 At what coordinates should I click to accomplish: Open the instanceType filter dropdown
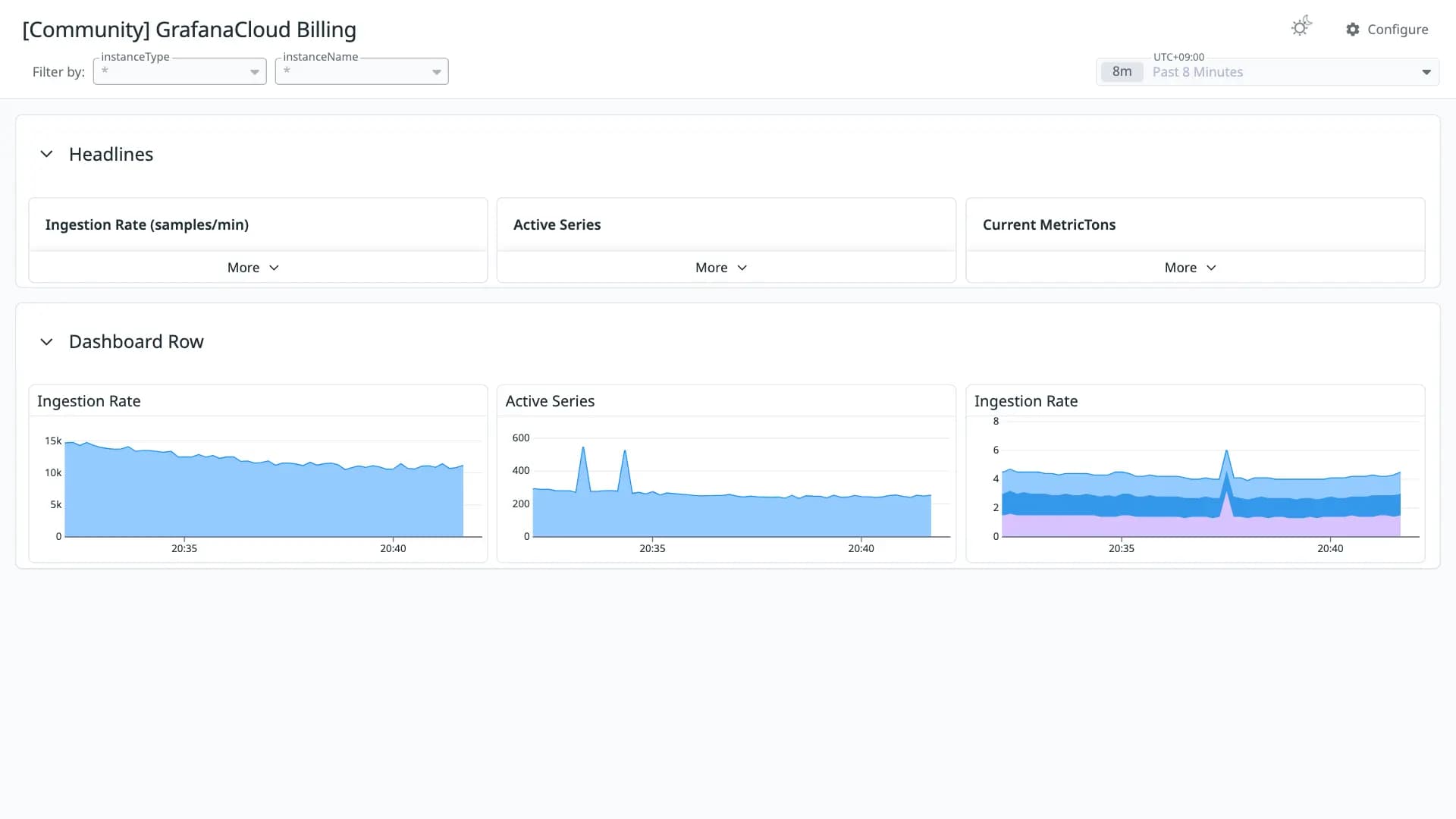(x=180, y=71)
